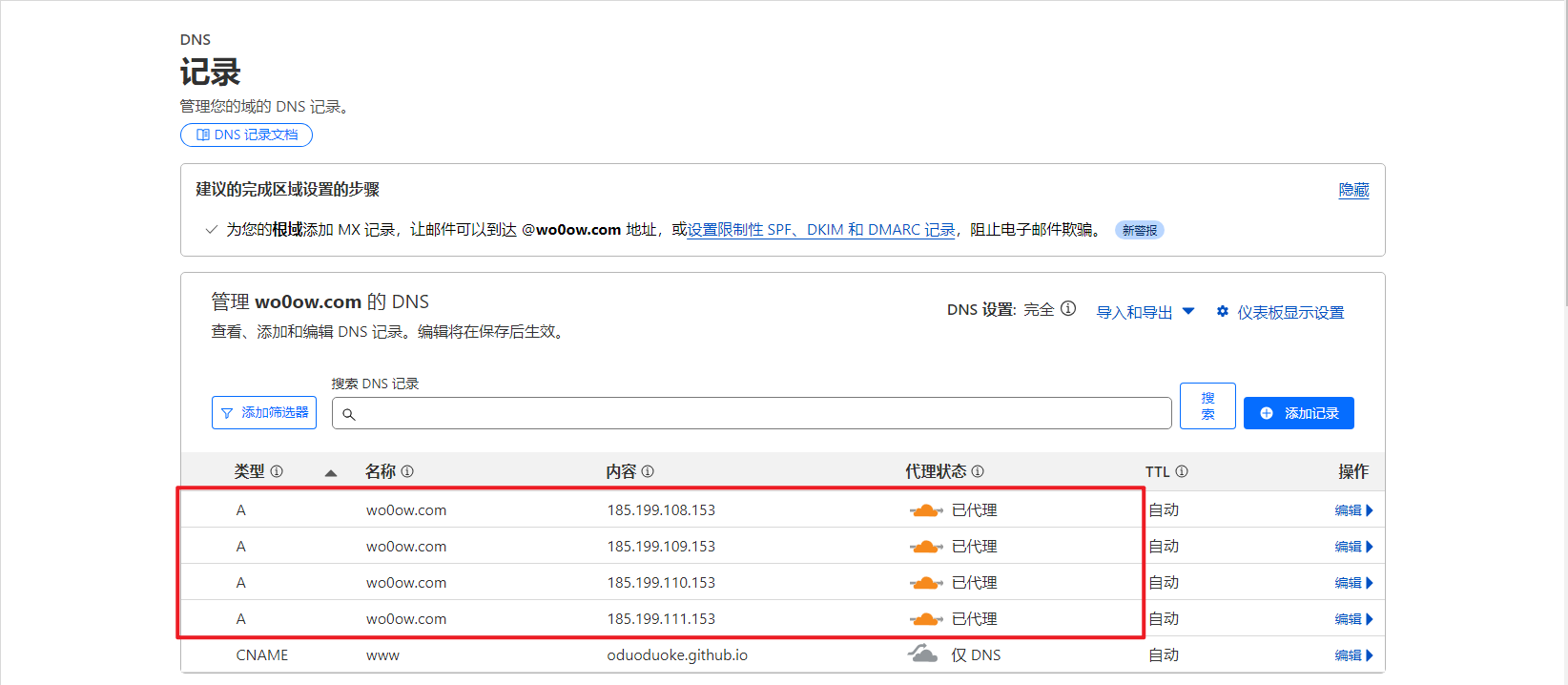This screenshot has width=1568, height=685.
Task: Open 仪表板显示设置 gear settings
Action: click(x=1280, y=312)
